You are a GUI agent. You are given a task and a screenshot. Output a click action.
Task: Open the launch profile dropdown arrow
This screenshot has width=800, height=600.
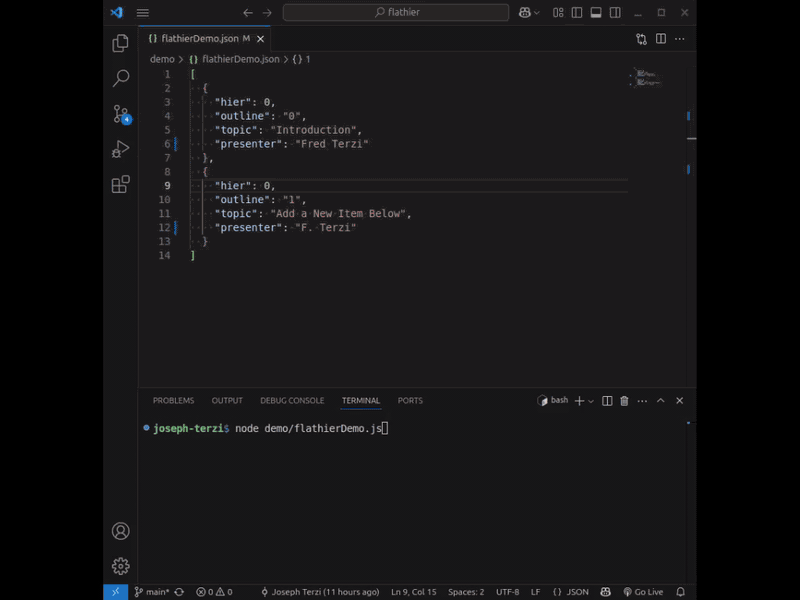[591, 401]
